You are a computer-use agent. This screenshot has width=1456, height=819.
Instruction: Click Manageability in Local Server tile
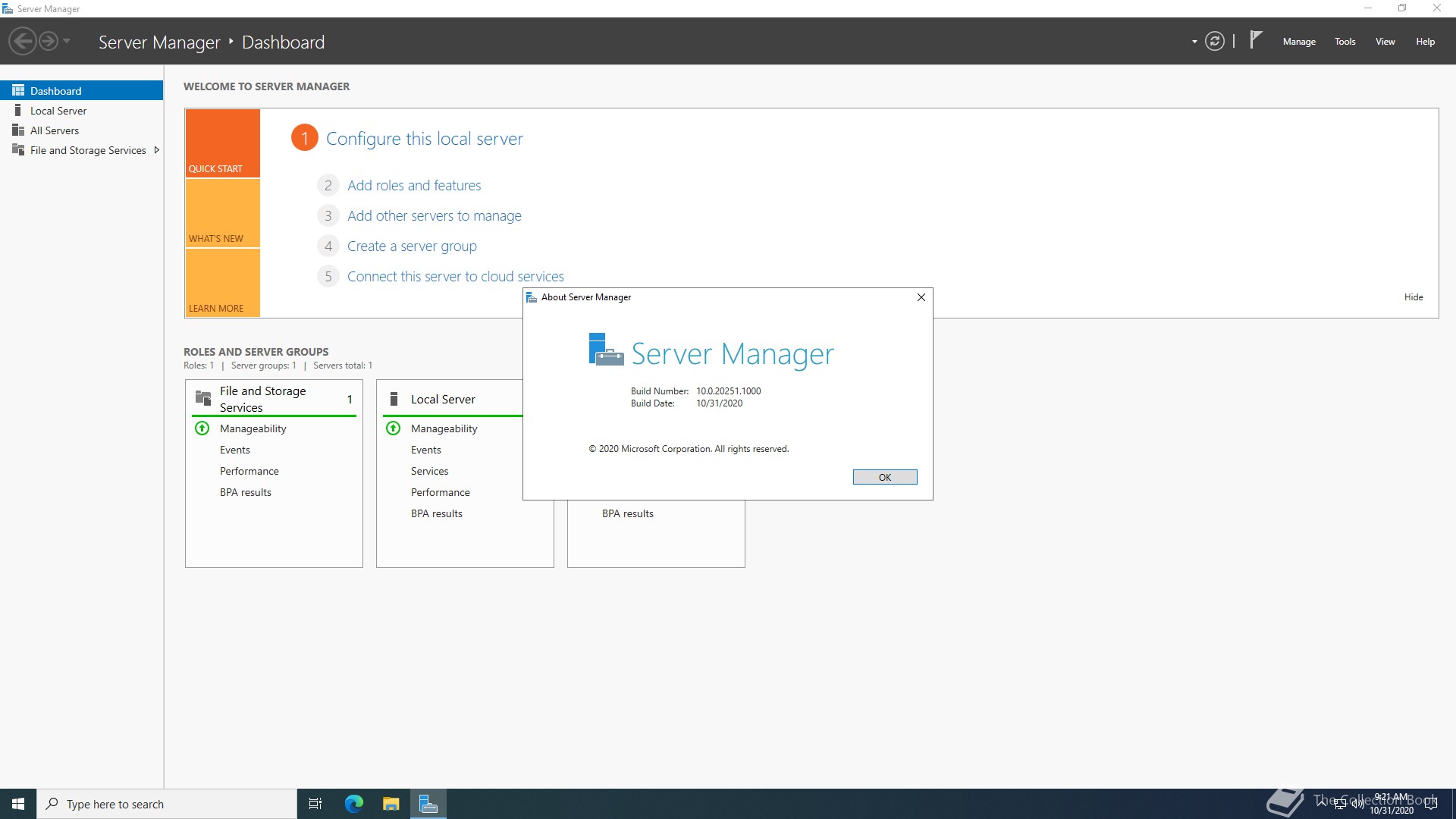pyautogui.click(x=444, y=428)
